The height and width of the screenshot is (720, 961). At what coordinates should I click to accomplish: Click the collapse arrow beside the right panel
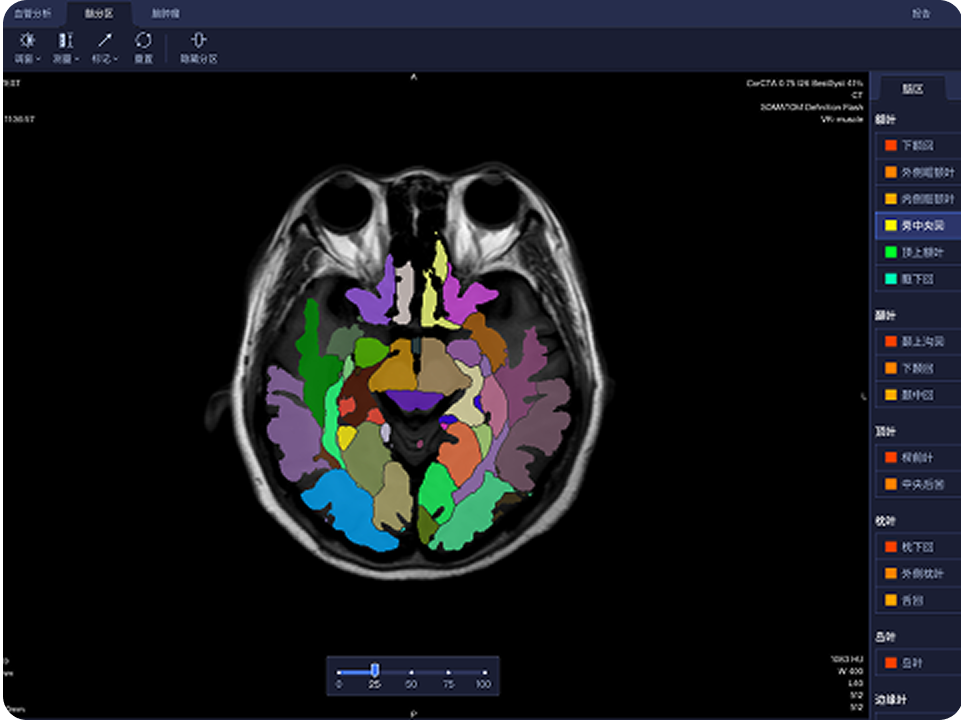click(x=863, y=397)
